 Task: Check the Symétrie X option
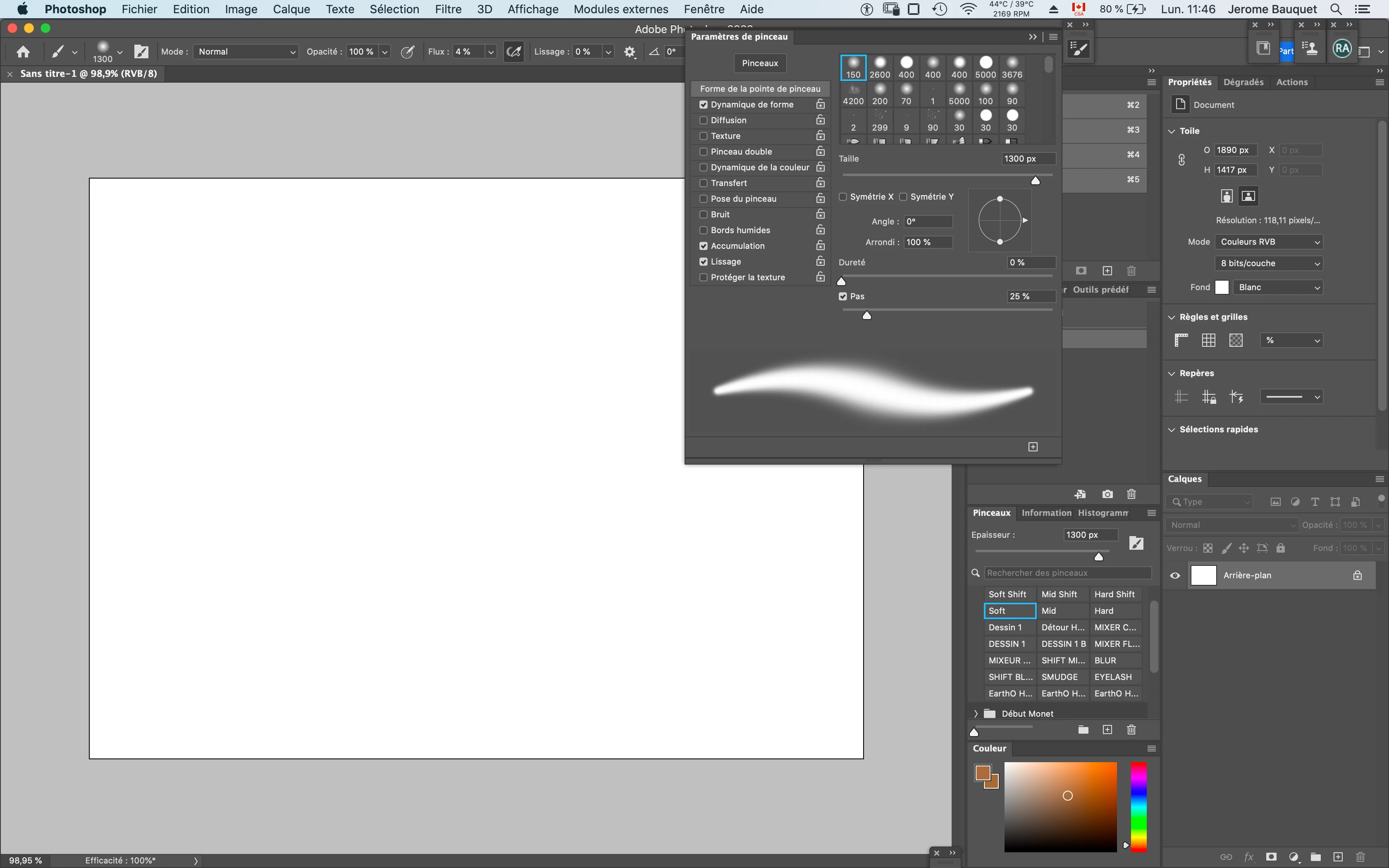coord(843,197)
